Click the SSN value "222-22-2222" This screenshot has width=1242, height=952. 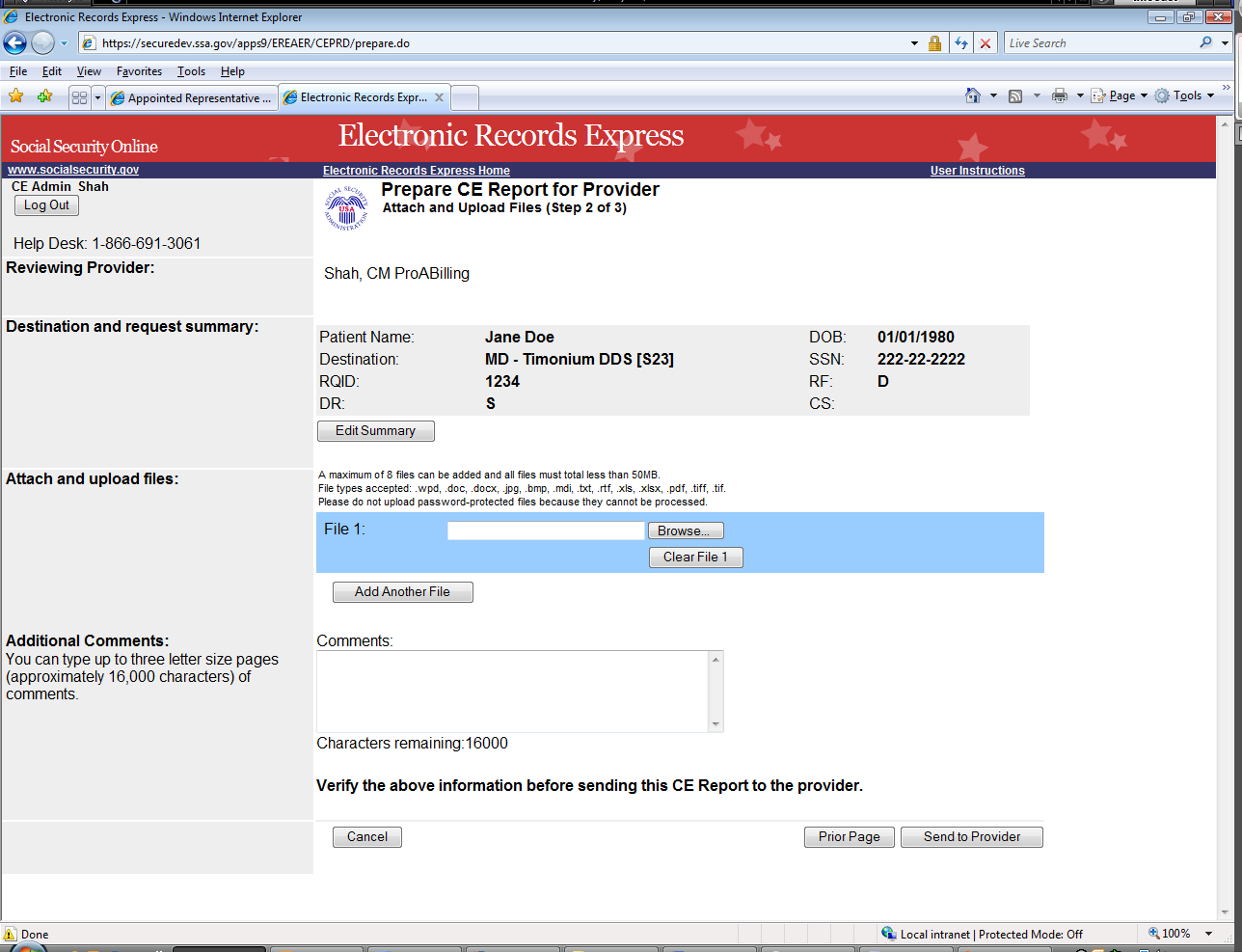[x=921, y=360]
